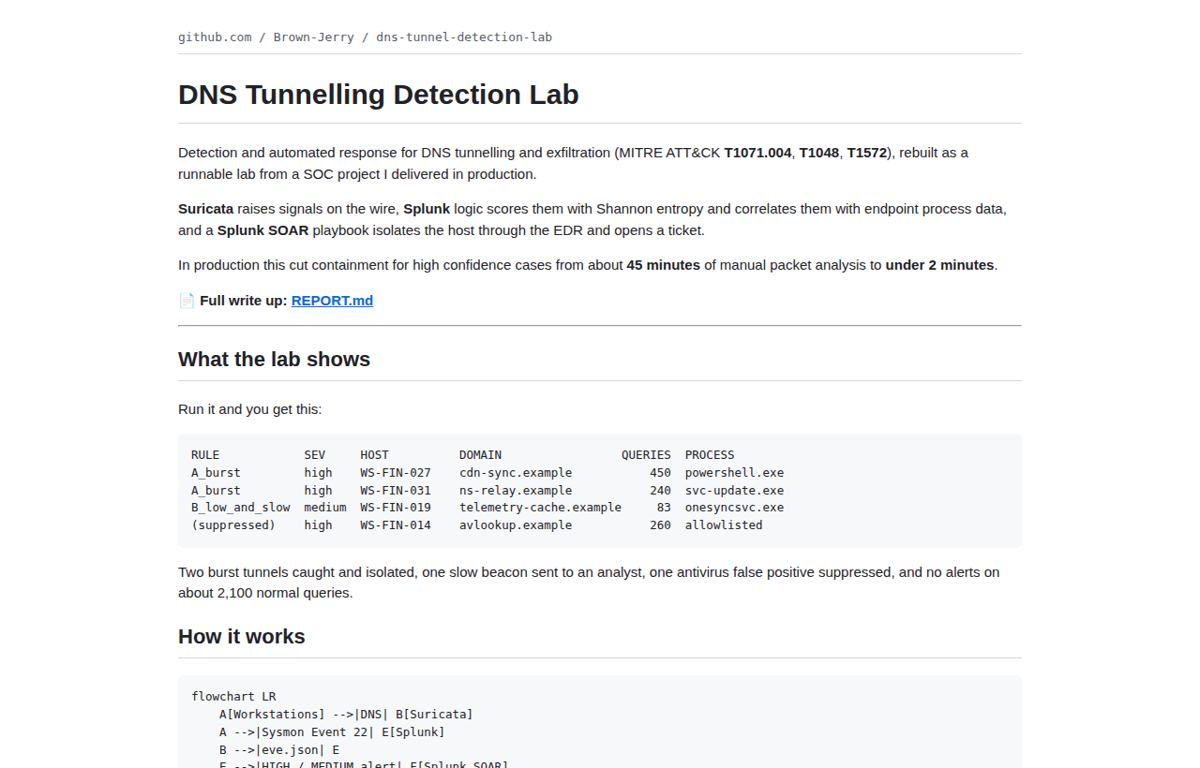The height and width of the screenshot is (768, 1200).
Task: Click the medium severity value
Action: point(325,508)
